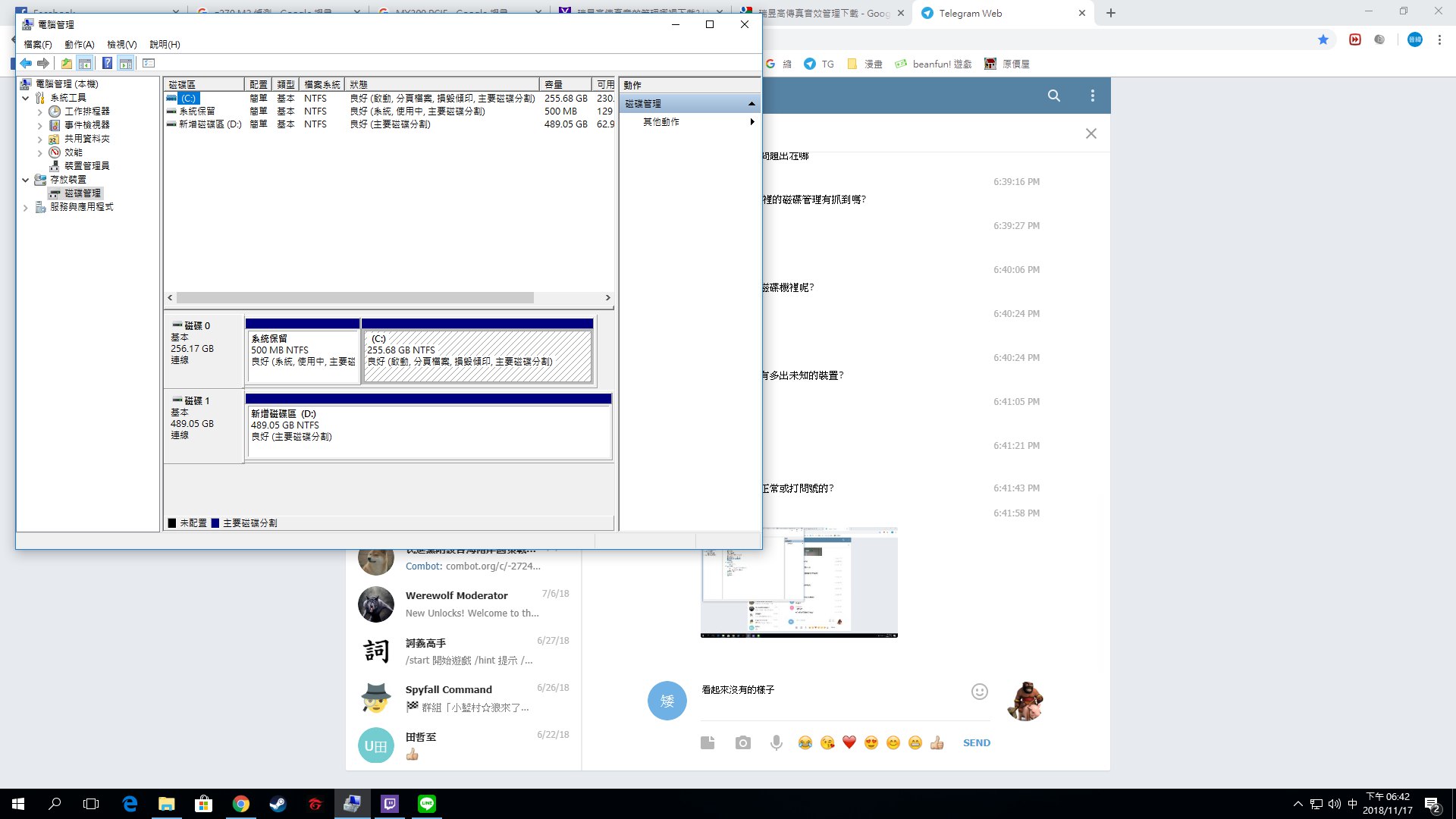Expand the 效能 tree node
This screenshot has height=819, width=1456.
coord(39,152)
